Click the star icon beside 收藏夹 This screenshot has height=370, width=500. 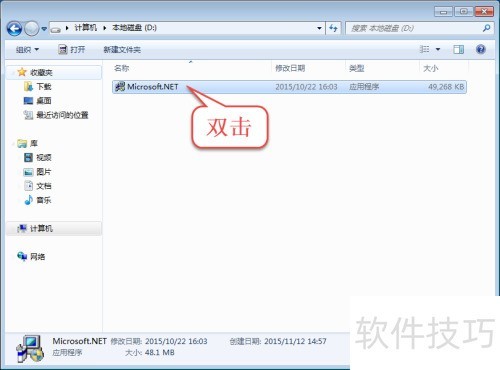coord(22,72)
